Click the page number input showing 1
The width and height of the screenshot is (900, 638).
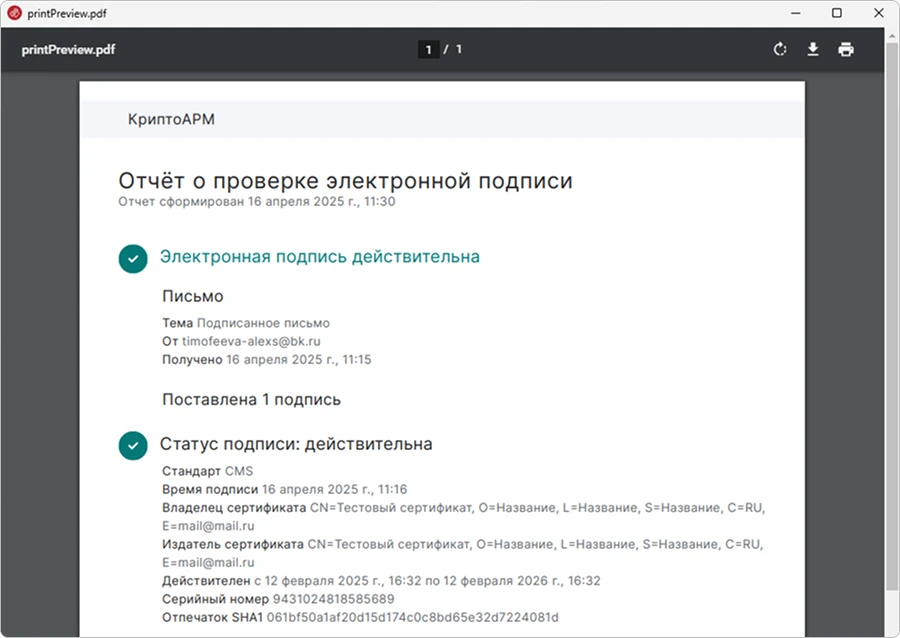coord(428,48)
